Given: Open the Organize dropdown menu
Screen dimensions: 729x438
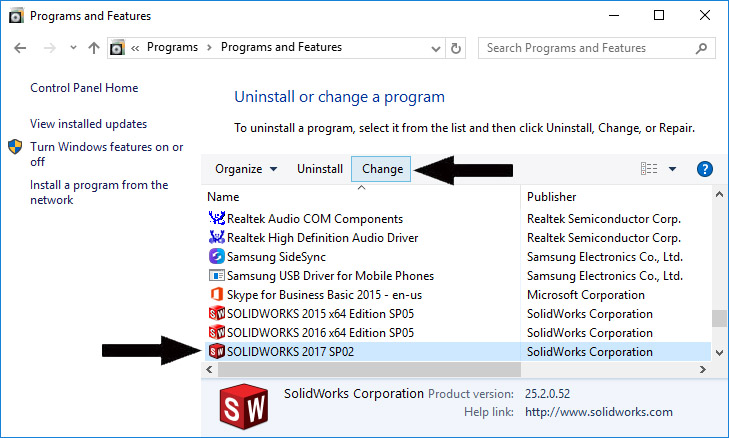Looking at the screenshot, I should [246, 169].
